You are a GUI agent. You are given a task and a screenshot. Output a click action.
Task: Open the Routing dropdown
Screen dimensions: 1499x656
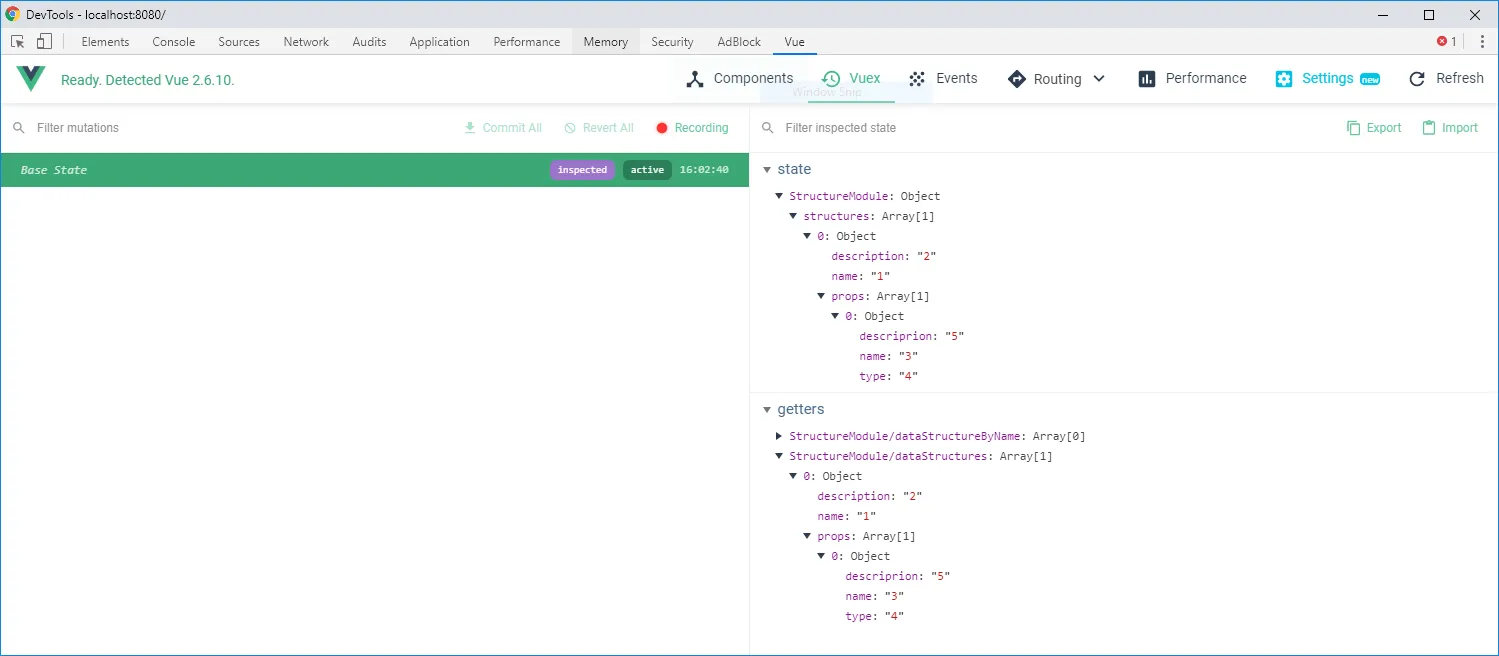[x=1057, y=79]
